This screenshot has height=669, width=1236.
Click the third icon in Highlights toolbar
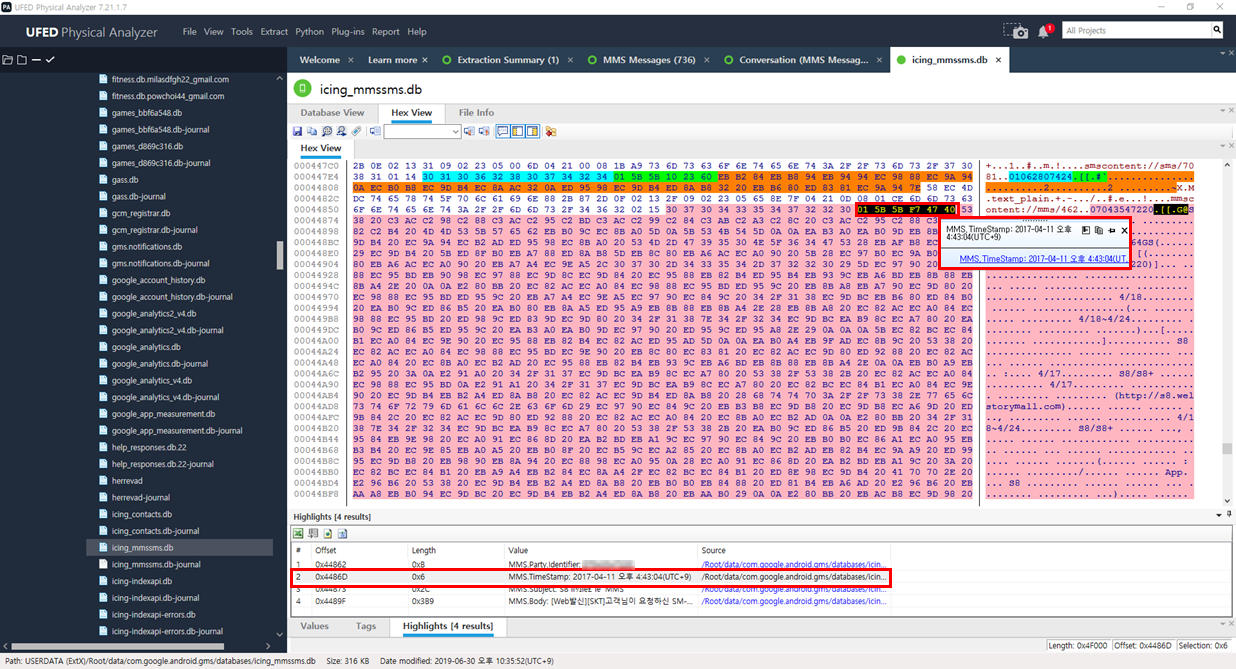(326, 533)
